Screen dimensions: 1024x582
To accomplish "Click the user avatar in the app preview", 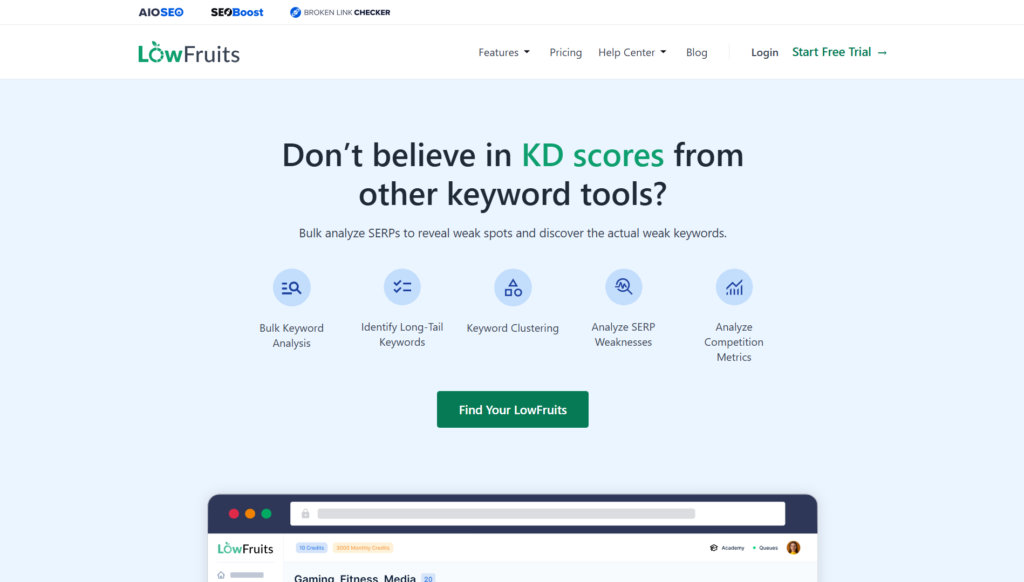I will (x=793, y=548).
